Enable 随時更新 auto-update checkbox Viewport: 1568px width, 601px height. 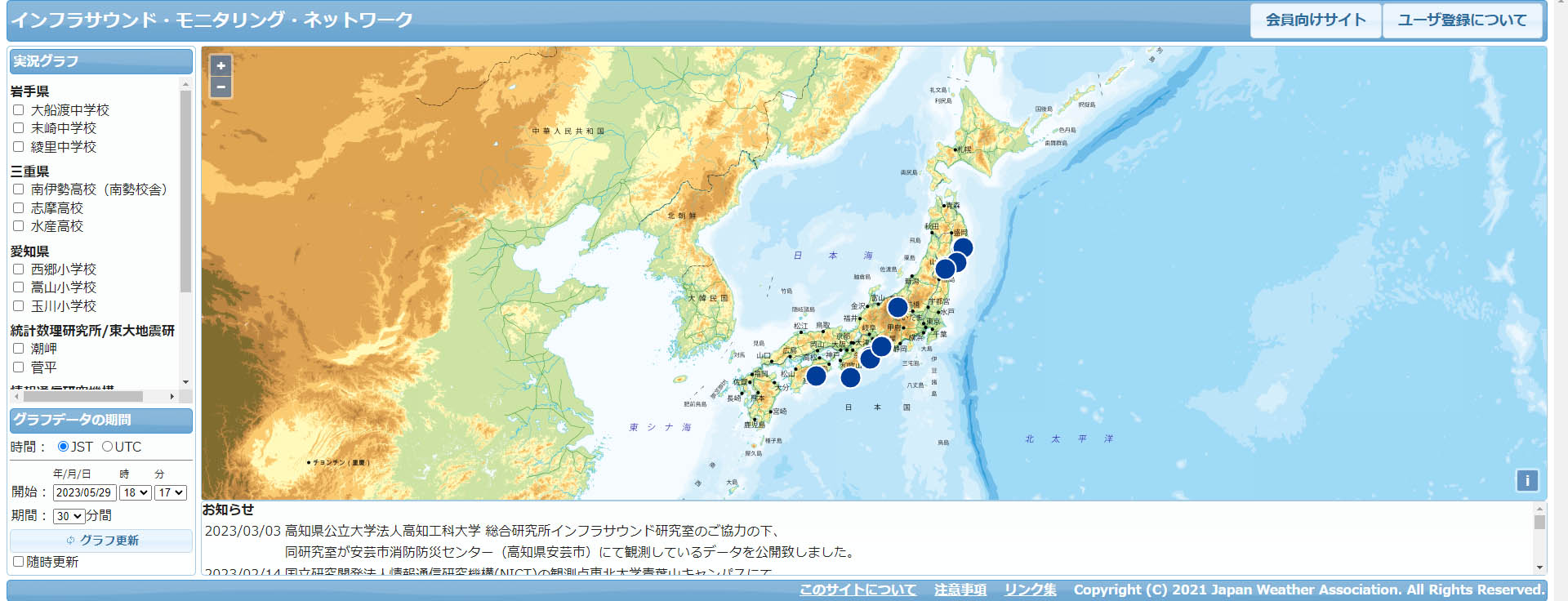(x=18, y=562)
